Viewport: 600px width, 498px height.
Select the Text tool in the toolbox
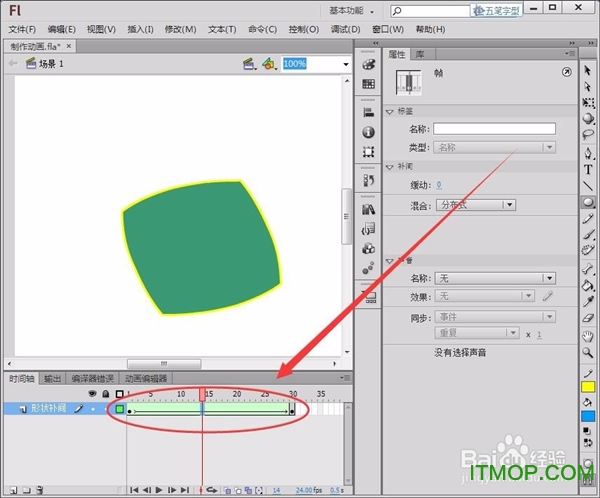[588, 169]
